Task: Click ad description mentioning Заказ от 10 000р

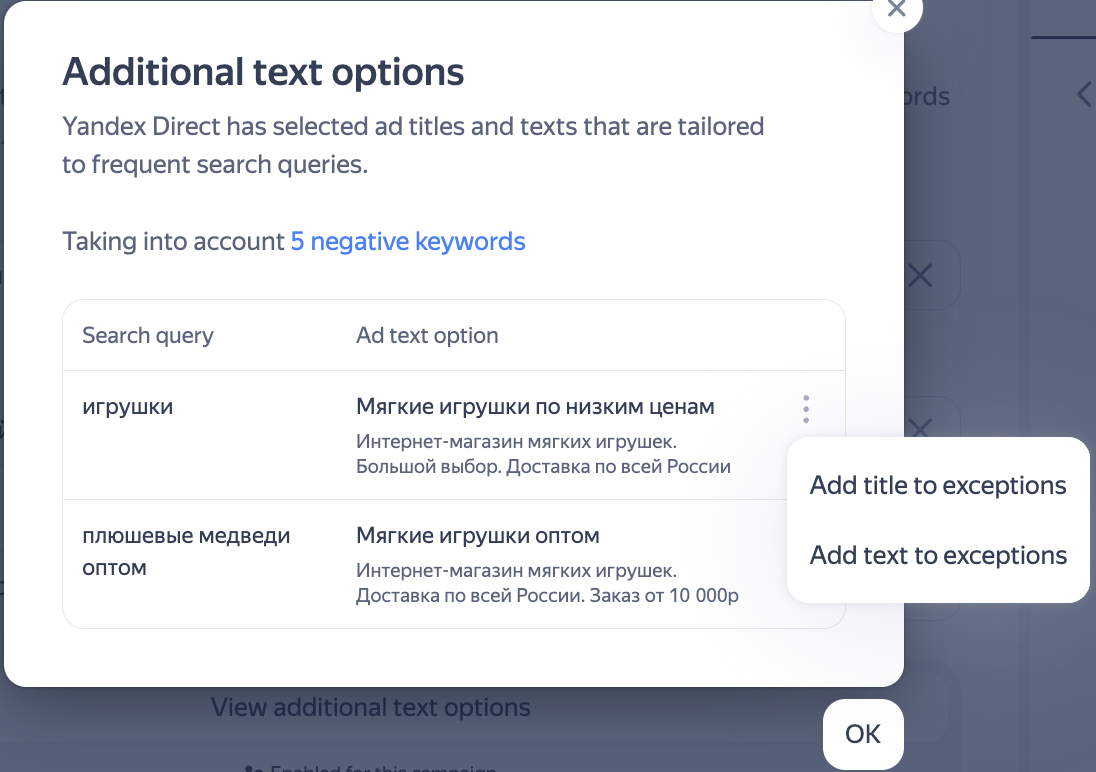Action: pos(546,584)
